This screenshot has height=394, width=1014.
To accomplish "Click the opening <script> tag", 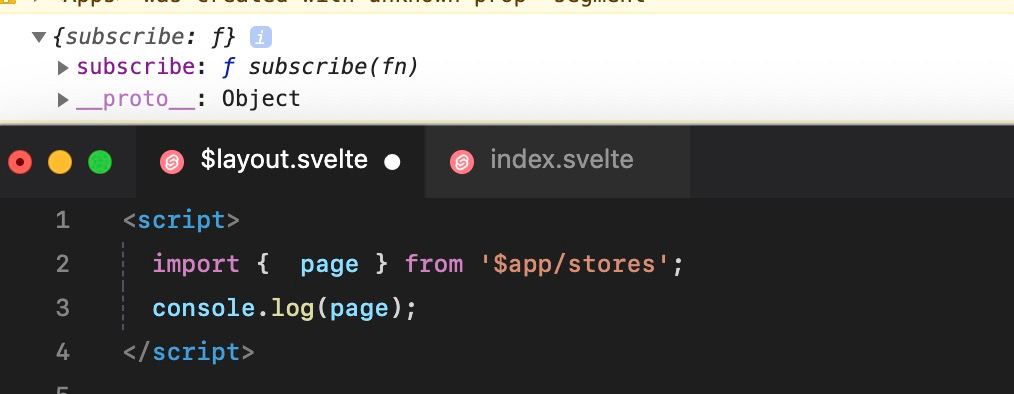I will point(181,221).
